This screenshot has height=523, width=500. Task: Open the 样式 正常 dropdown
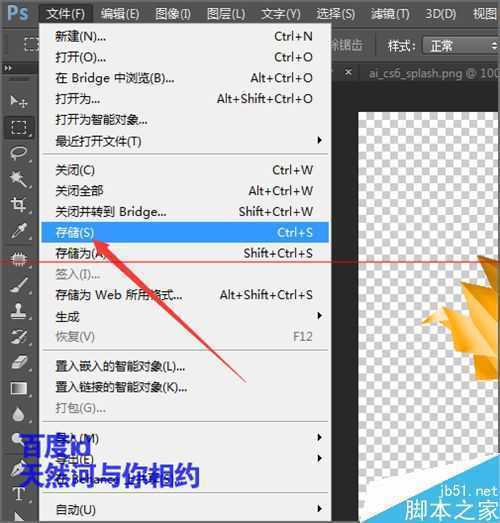[461, 46]
